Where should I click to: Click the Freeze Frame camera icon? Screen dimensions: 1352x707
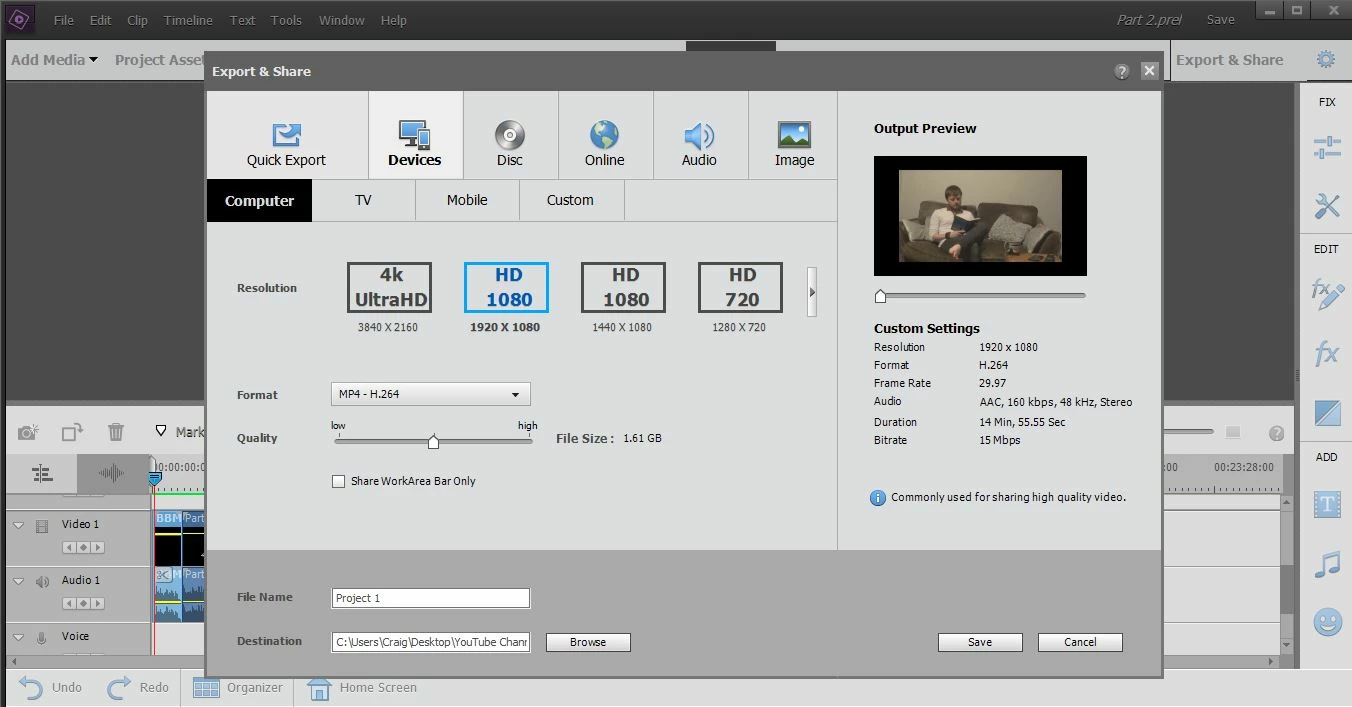(x=28, y=432)
